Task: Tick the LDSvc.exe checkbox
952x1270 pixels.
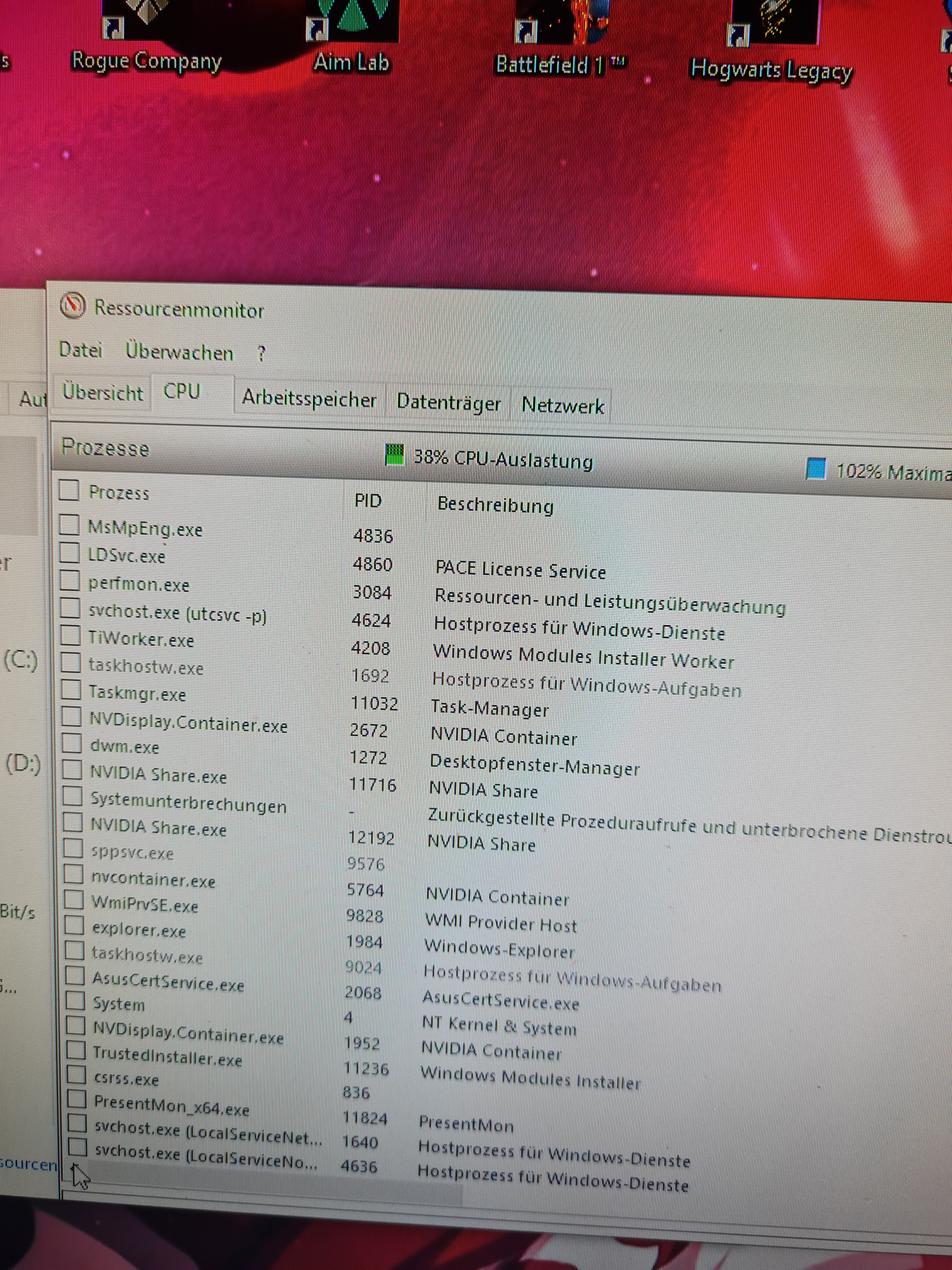Action: coord(69,552)
